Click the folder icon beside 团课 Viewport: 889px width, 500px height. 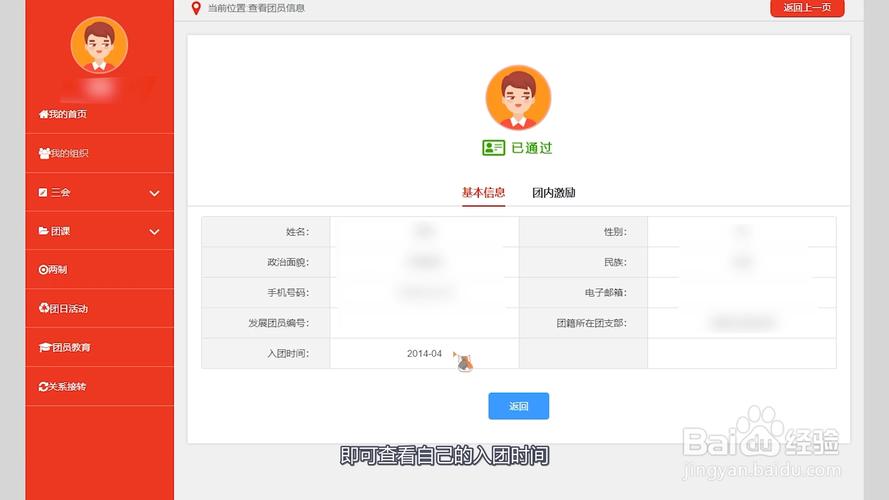click(43, 231)
